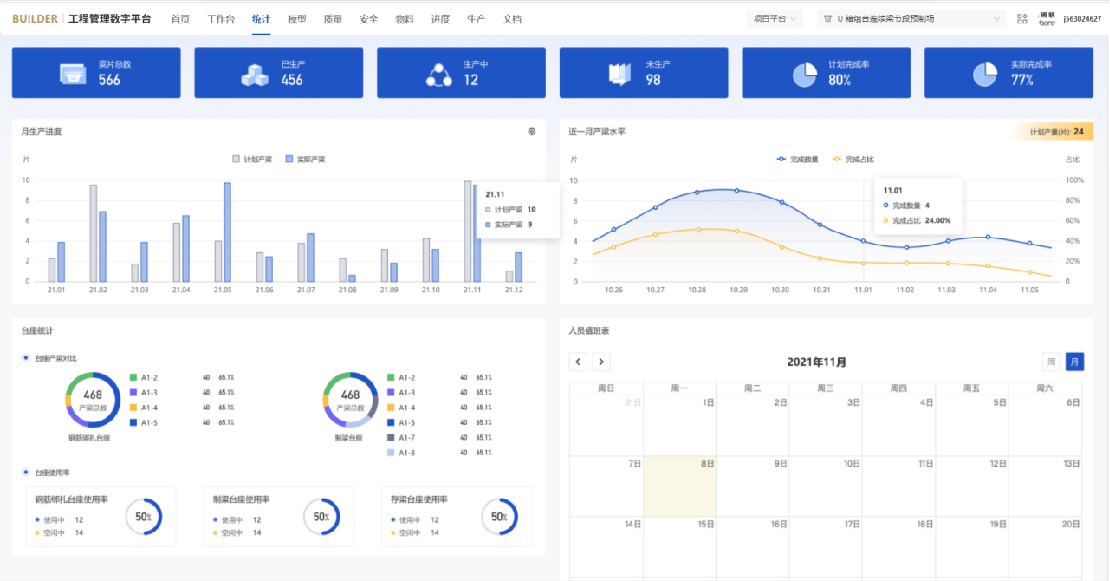Click the 21.05 actual output bar
The image size is (1110, 581).
tap(227, 233)
